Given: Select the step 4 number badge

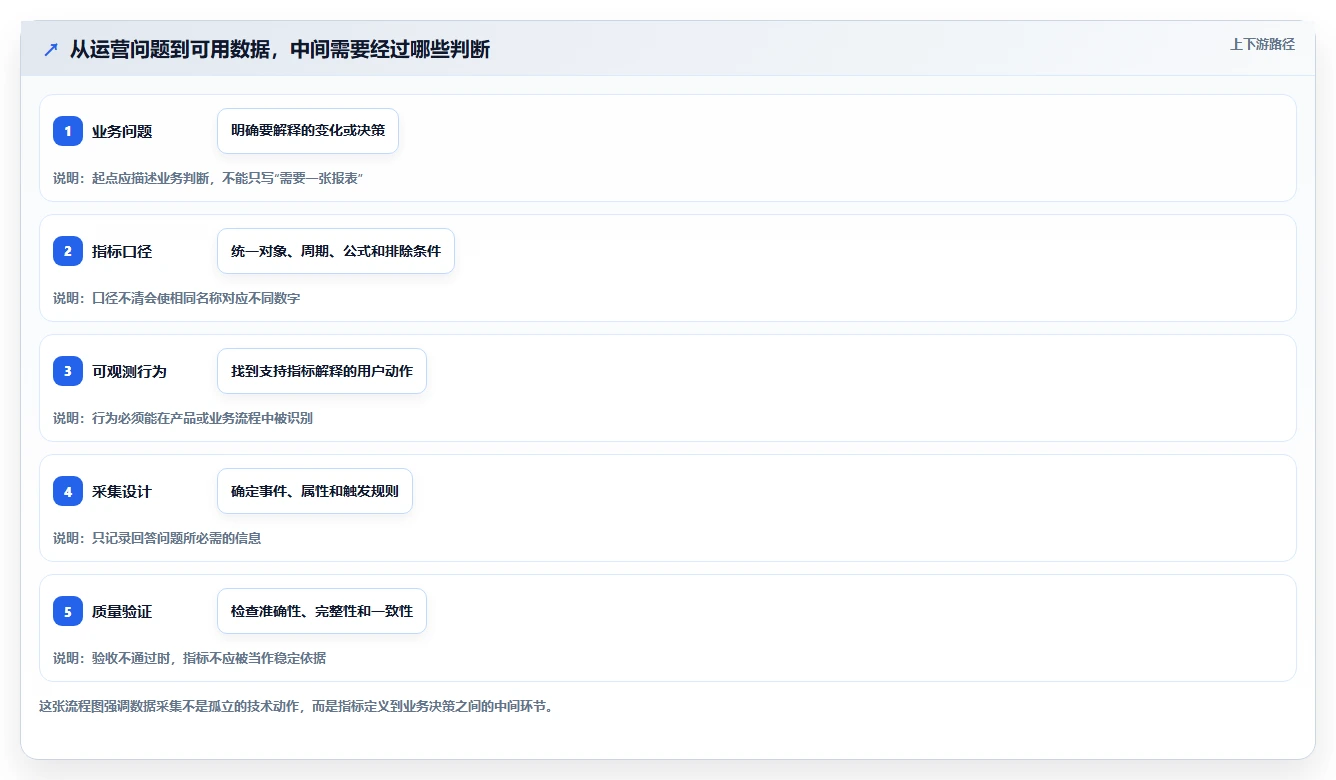Looking at the screenshot, I should click(68, 491).
